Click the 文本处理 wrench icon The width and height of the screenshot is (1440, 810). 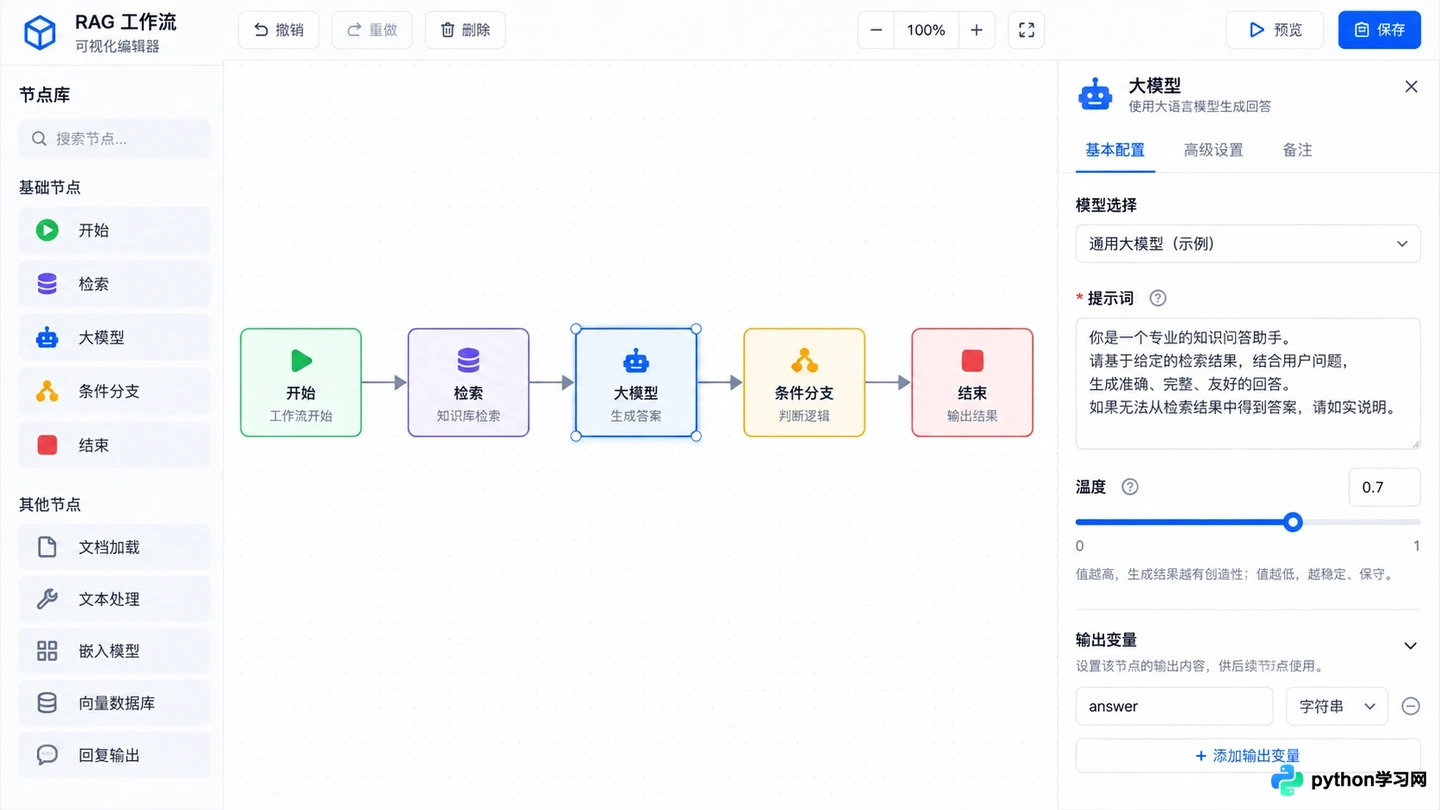pos(47,599)
